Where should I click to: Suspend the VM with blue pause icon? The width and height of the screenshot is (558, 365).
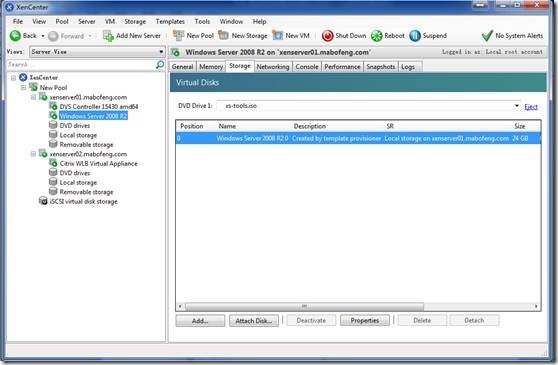pyautogui.click(x=415, y=36)
